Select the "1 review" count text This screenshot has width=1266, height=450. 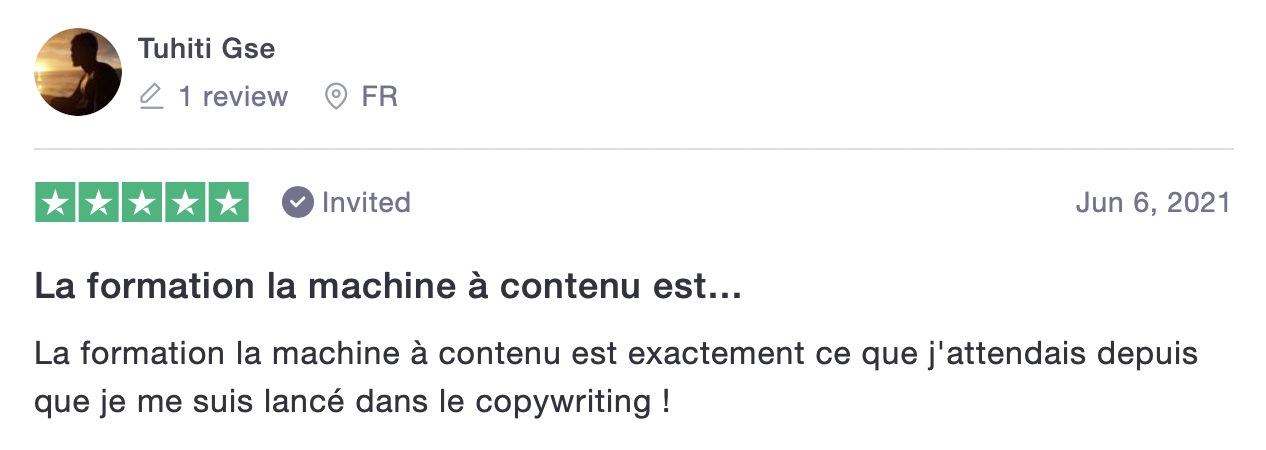point(233,97)
